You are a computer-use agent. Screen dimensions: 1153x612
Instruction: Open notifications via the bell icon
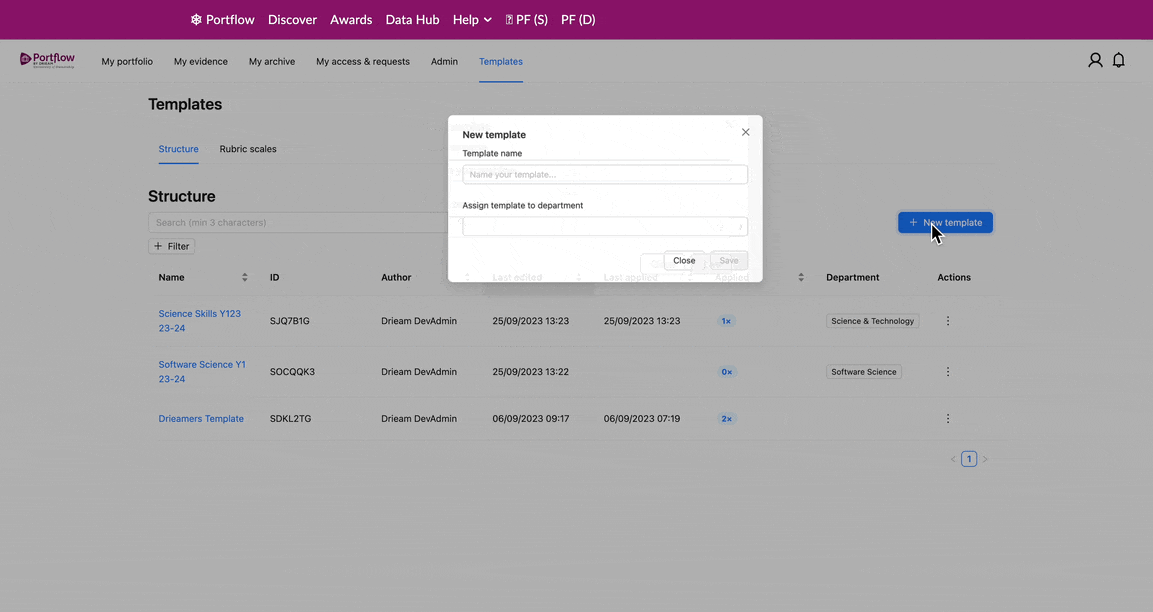tap(1118, 60)
